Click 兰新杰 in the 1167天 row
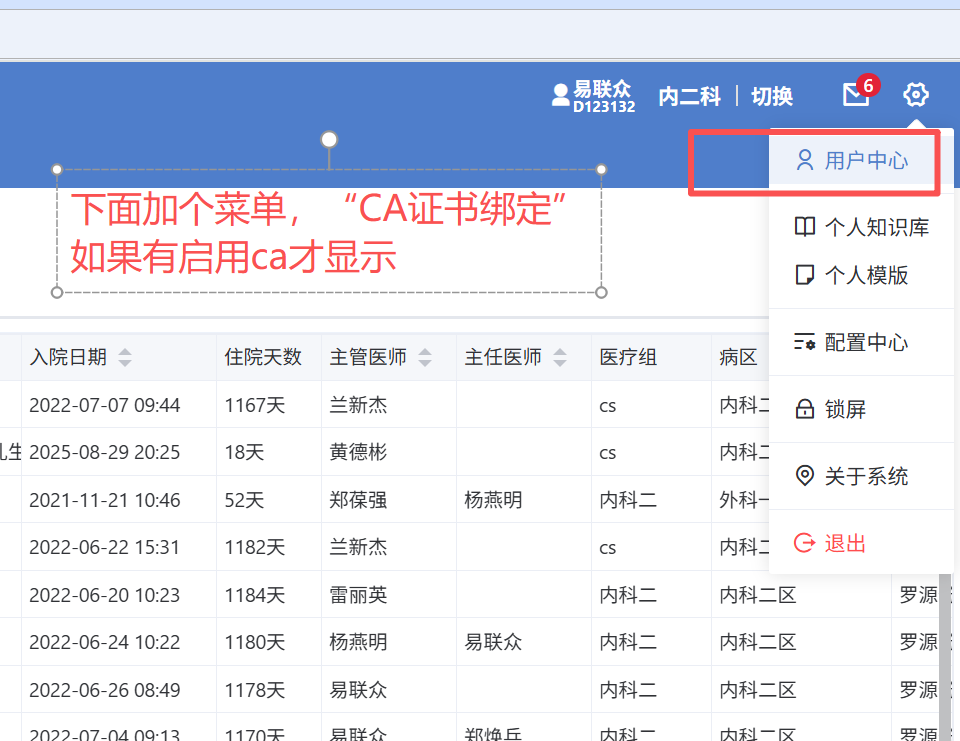This screenshot has height=741, width=960. point(358,405)
